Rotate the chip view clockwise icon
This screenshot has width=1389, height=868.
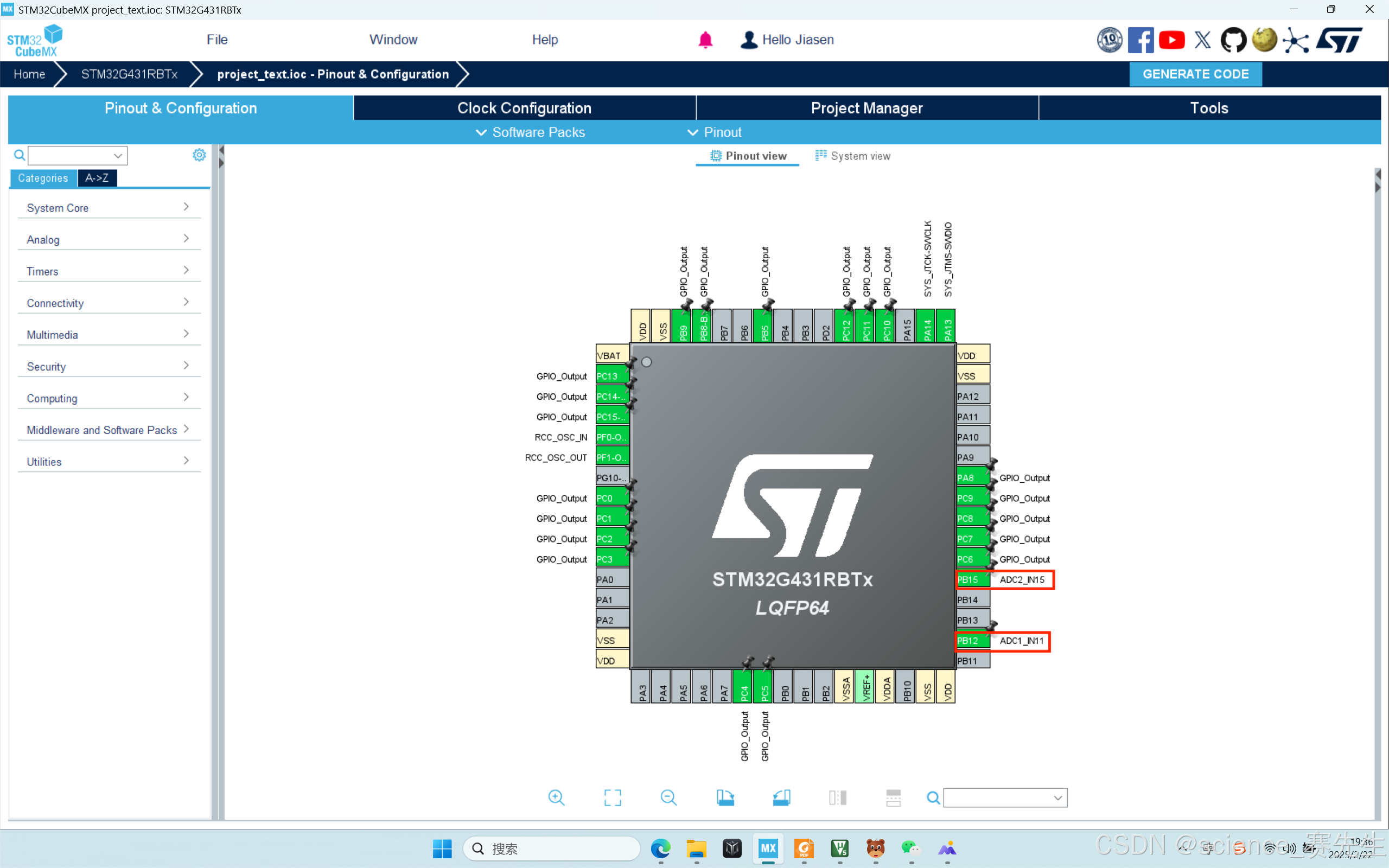coord(725,797)
